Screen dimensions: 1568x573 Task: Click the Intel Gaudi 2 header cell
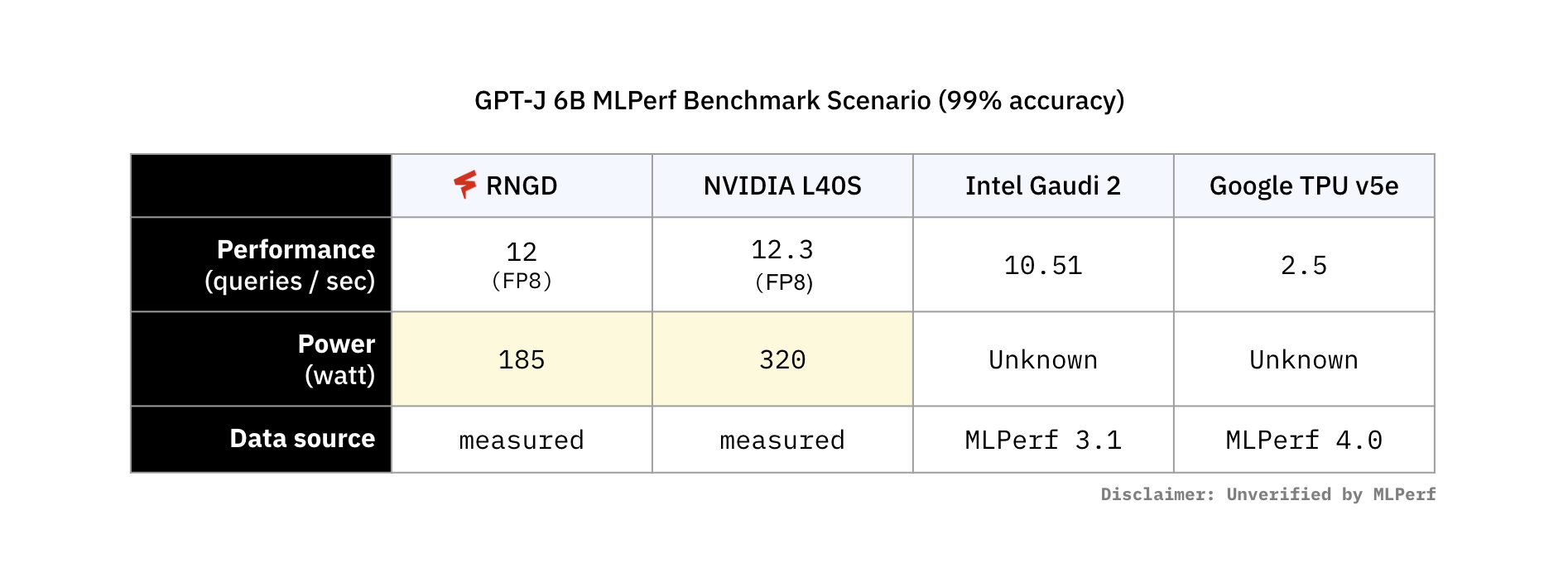(1042, 185)
